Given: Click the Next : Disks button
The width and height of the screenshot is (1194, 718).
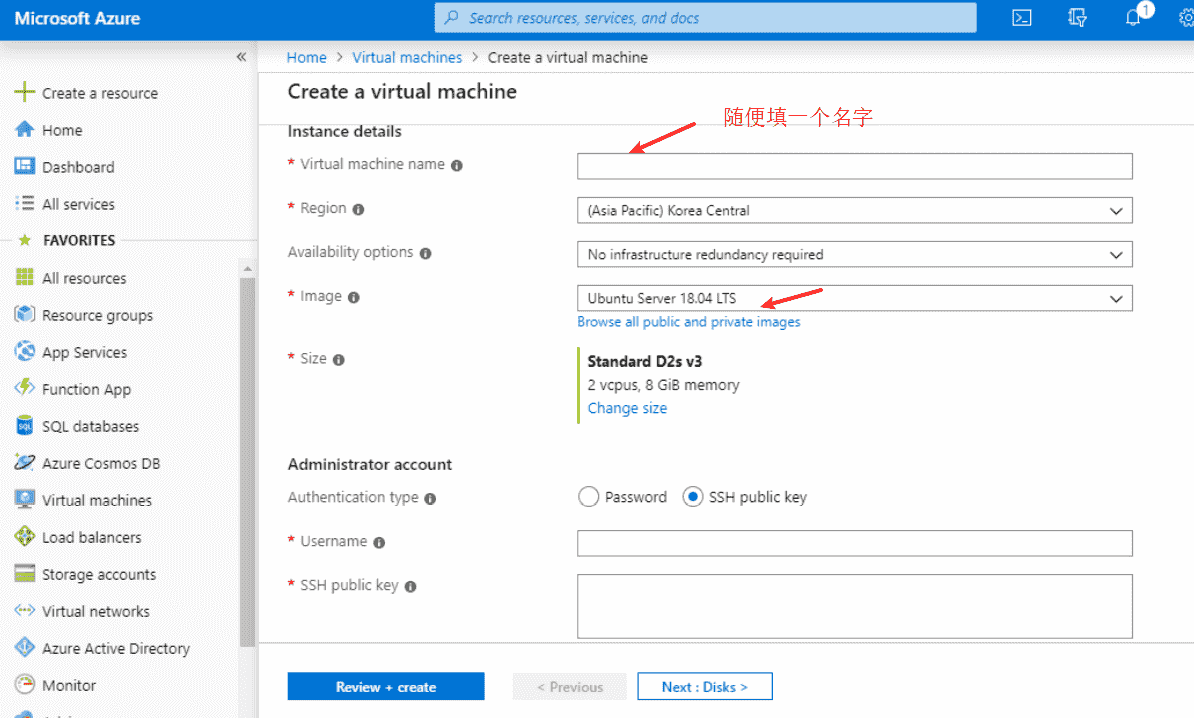Looking at the screenshot, I should tap(705, 687).
